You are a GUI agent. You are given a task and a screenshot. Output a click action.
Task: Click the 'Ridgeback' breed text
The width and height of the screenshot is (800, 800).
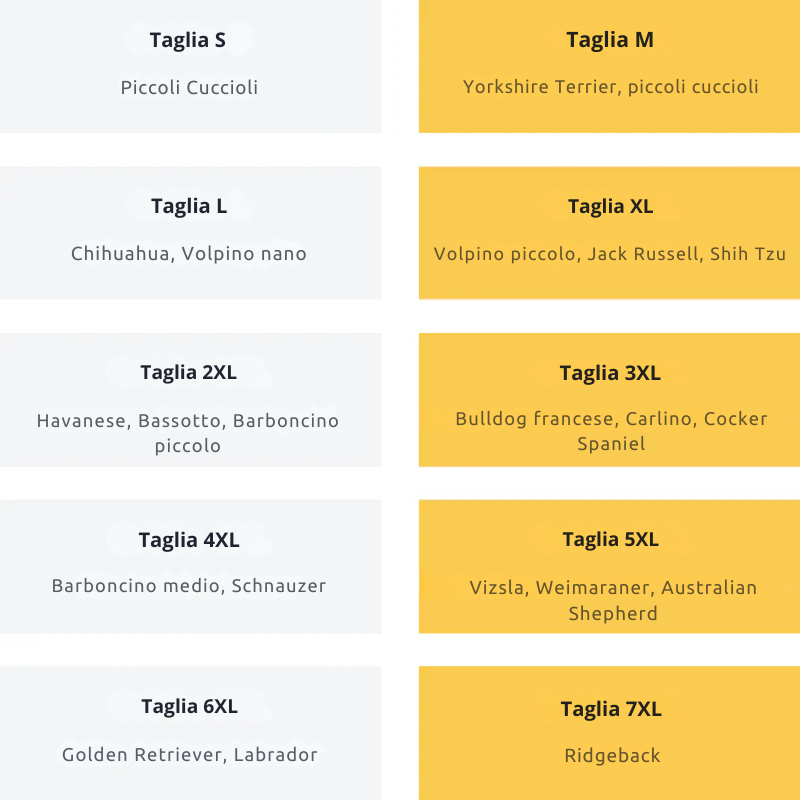pos(612,755)
